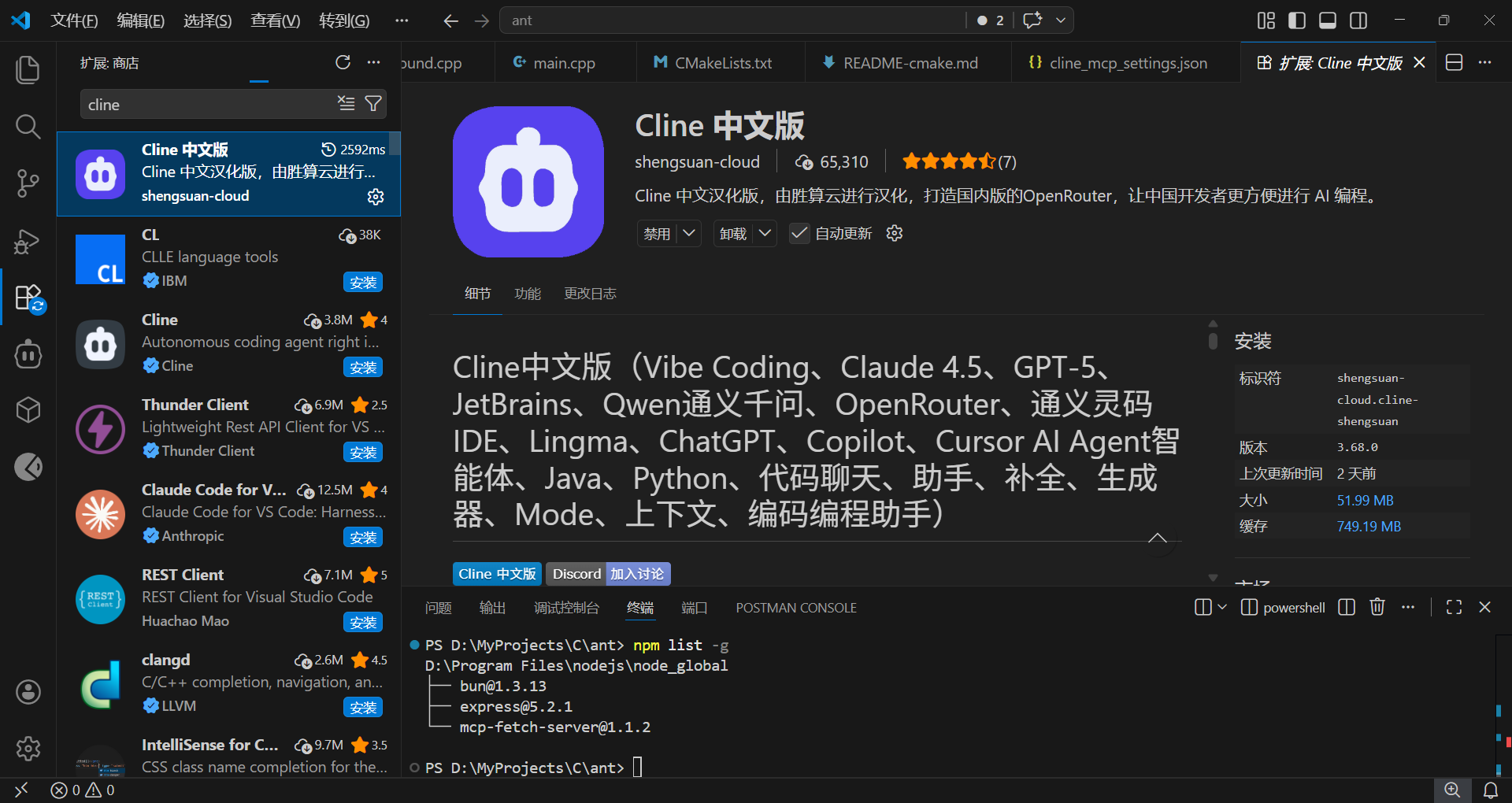
Task: Split the editor to the right
Action: tap(1455, 62)
